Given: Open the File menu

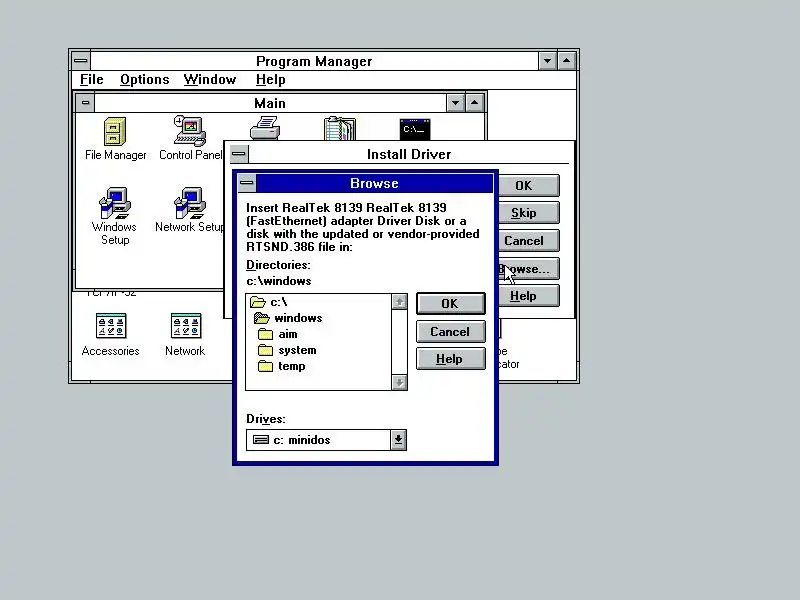Looking at the screenshot, I should (92, 80).
